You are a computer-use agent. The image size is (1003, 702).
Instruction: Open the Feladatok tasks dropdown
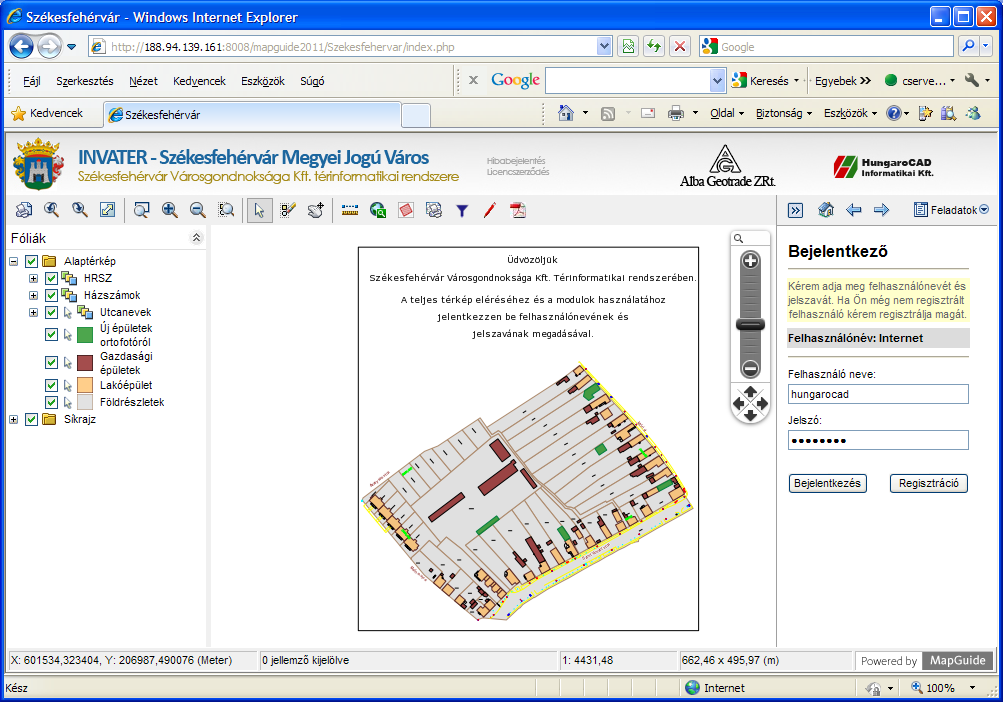tap(951, 210)
